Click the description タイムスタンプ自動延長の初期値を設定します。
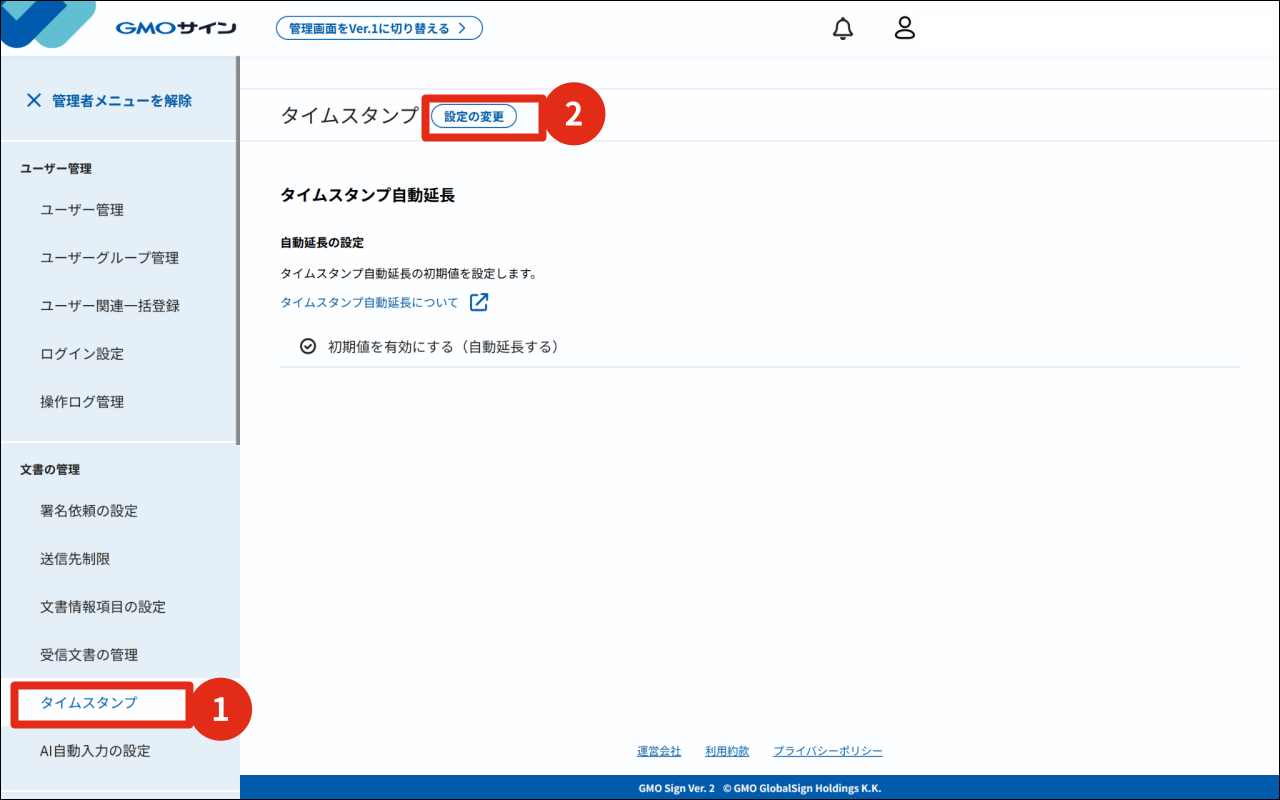The height and width of the screenshot is (800, 1280). click(x=409, y=273)
